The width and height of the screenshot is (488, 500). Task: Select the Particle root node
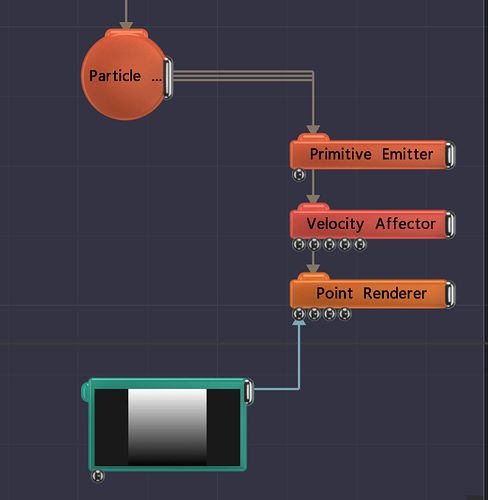click(123, 77)
